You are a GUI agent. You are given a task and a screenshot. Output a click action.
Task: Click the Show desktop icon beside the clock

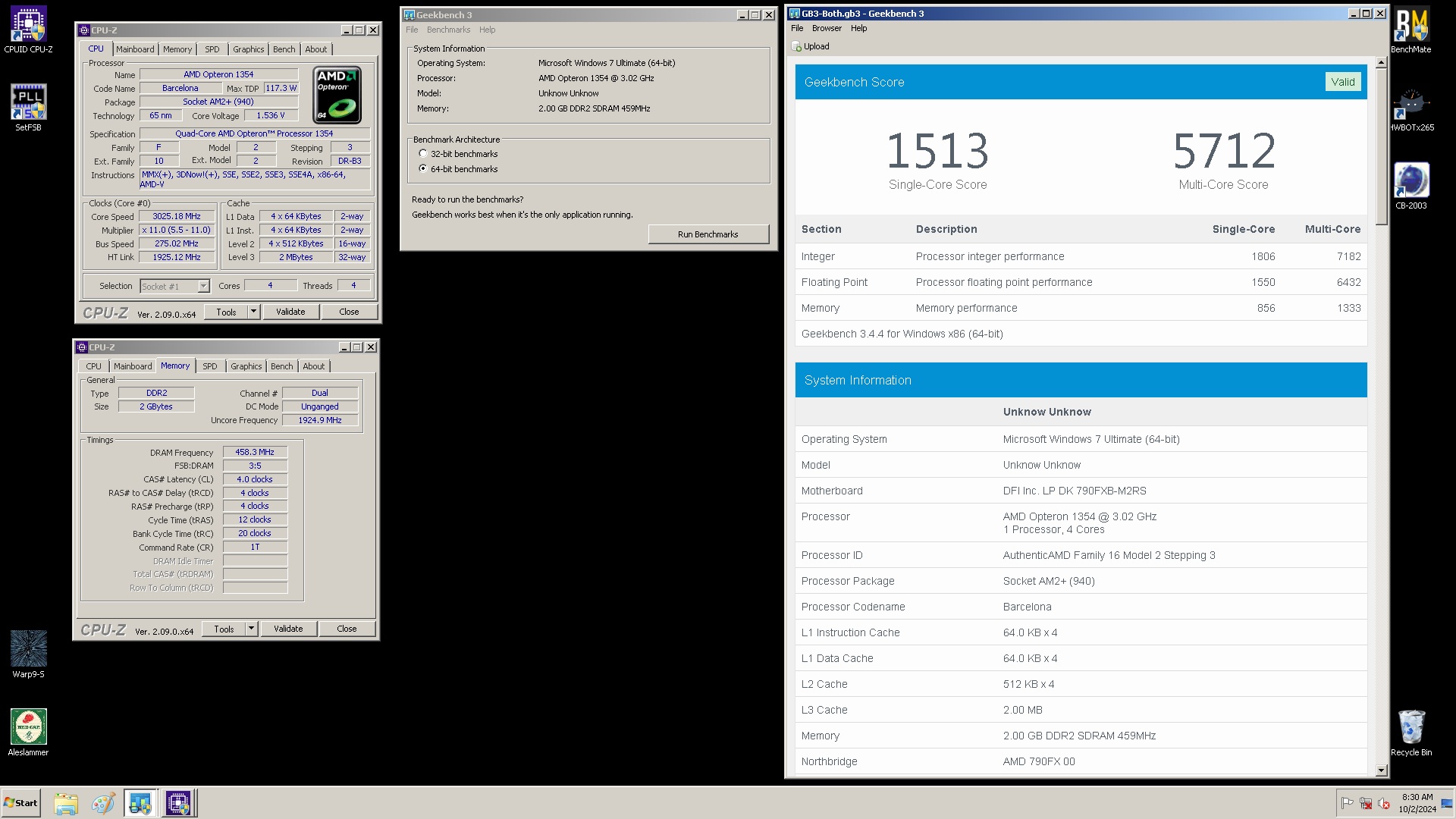click(1447, 803)
